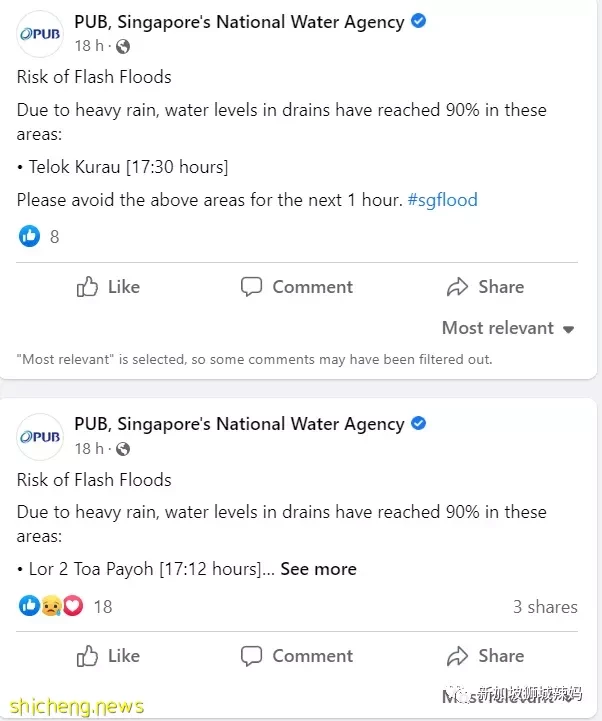Open the #sgflood hashtag link
The image size is (602, 721).
(x=442, y=200)
